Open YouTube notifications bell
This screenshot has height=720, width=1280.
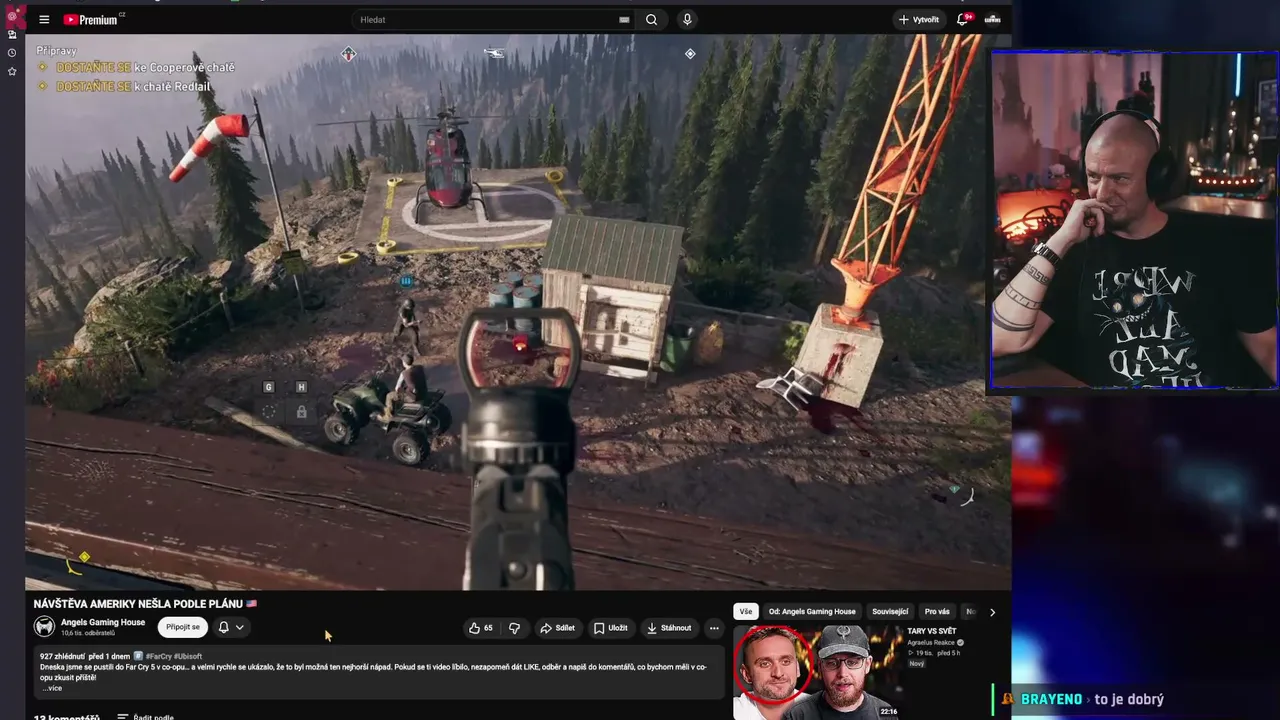(964, 19)
